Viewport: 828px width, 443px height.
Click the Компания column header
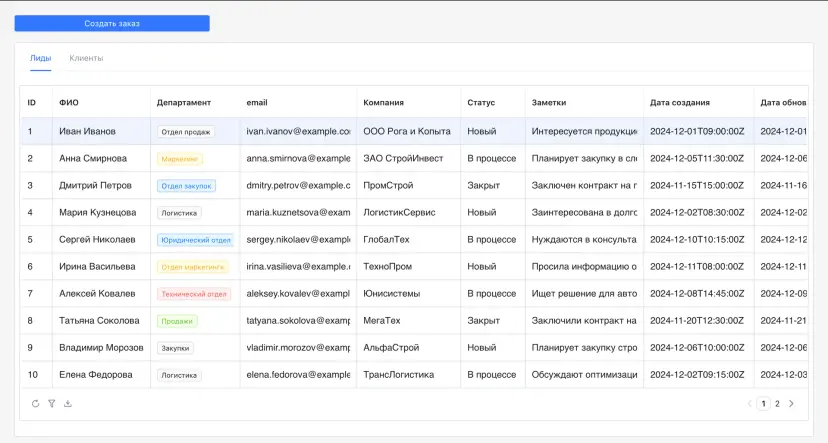(x=384, y=102)
